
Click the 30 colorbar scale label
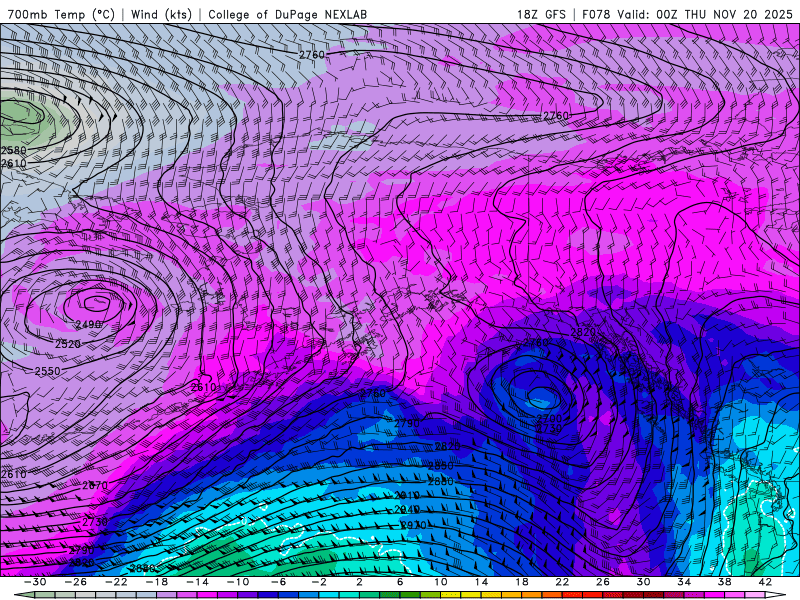point(643,582)
